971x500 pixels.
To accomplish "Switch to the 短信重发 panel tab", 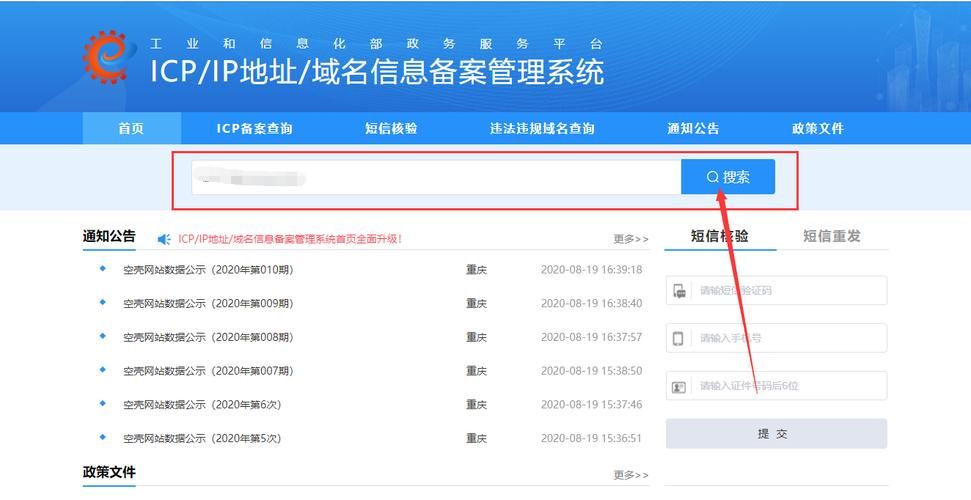I will coord(832,236).
